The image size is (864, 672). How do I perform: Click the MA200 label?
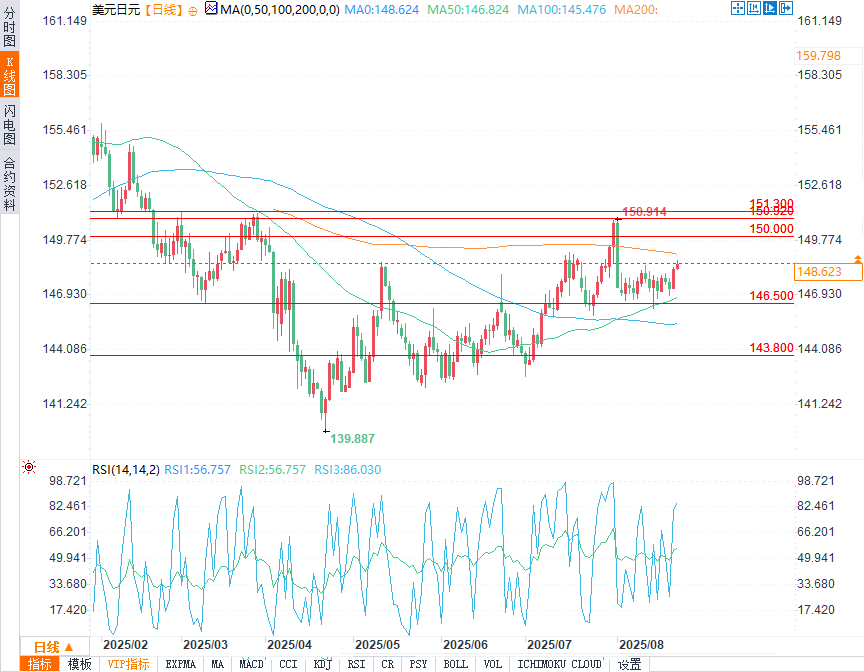tap(635, 9)
